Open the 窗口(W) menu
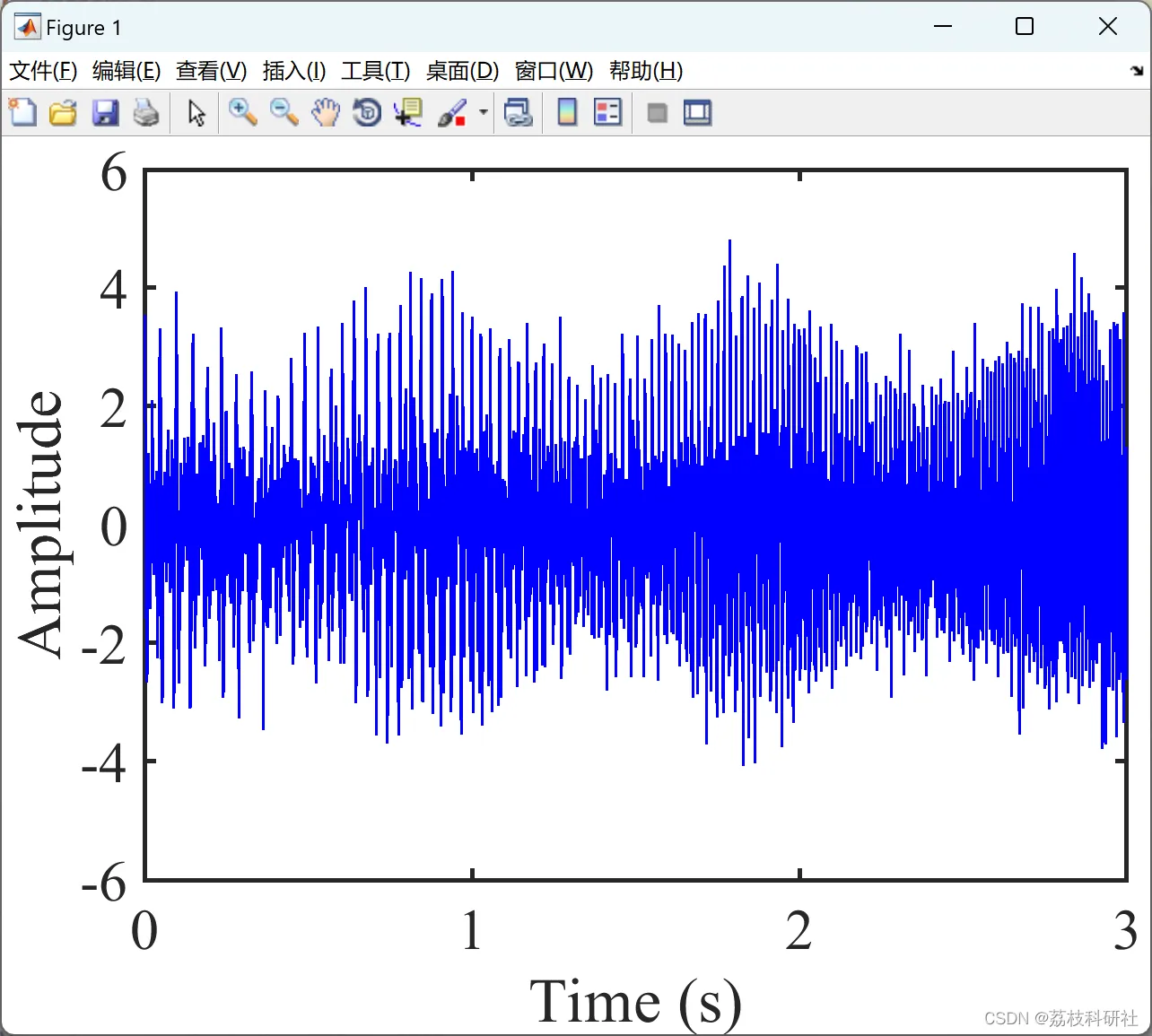 554,71
